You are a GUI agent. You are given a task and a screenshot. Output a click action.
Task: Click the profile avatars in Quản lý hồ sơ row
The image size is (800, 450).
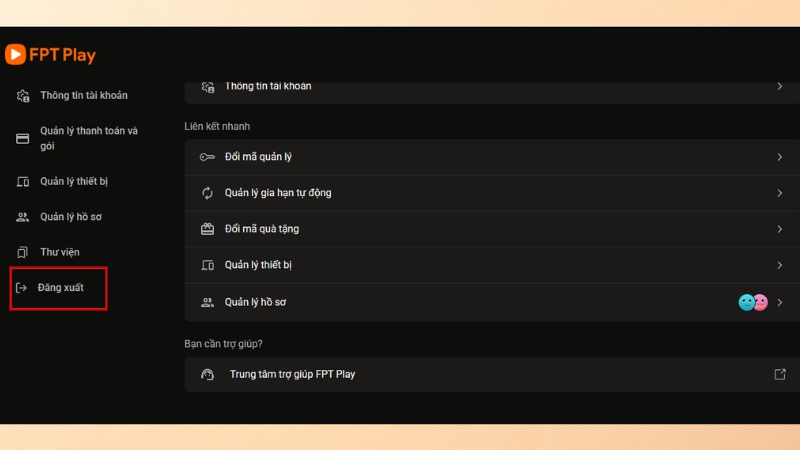752,302
